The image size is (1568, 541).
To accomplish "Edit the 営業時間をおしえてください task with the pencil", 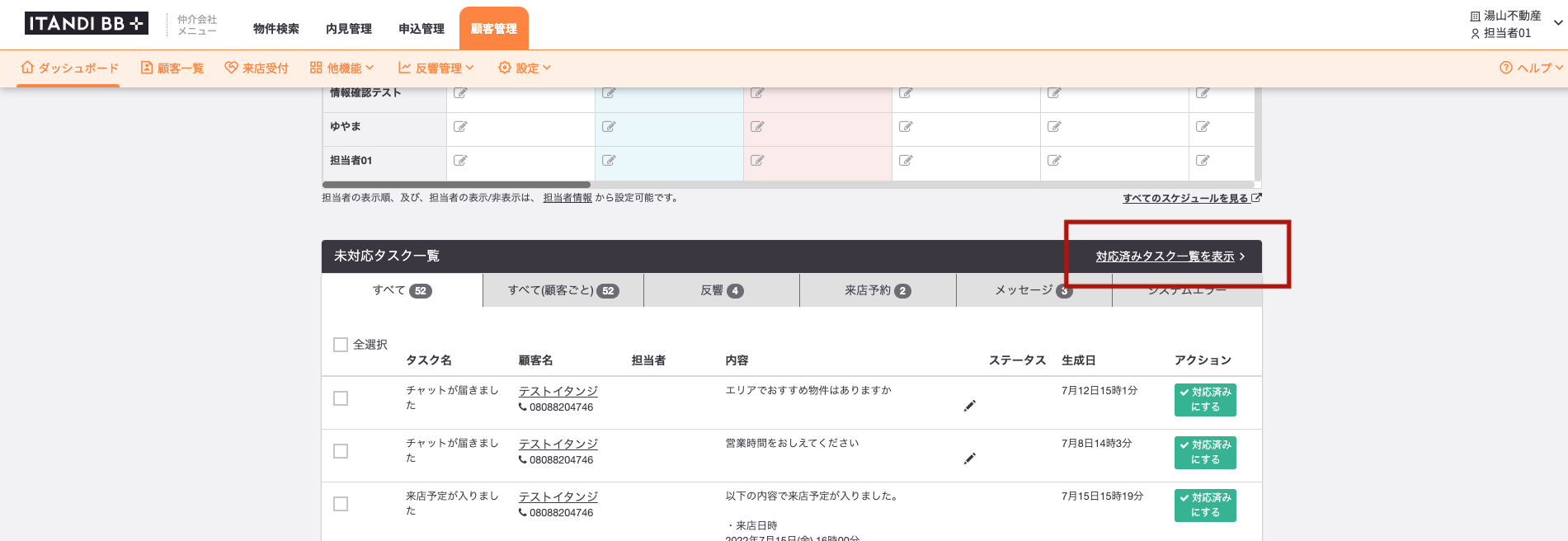I will point(970,459).
